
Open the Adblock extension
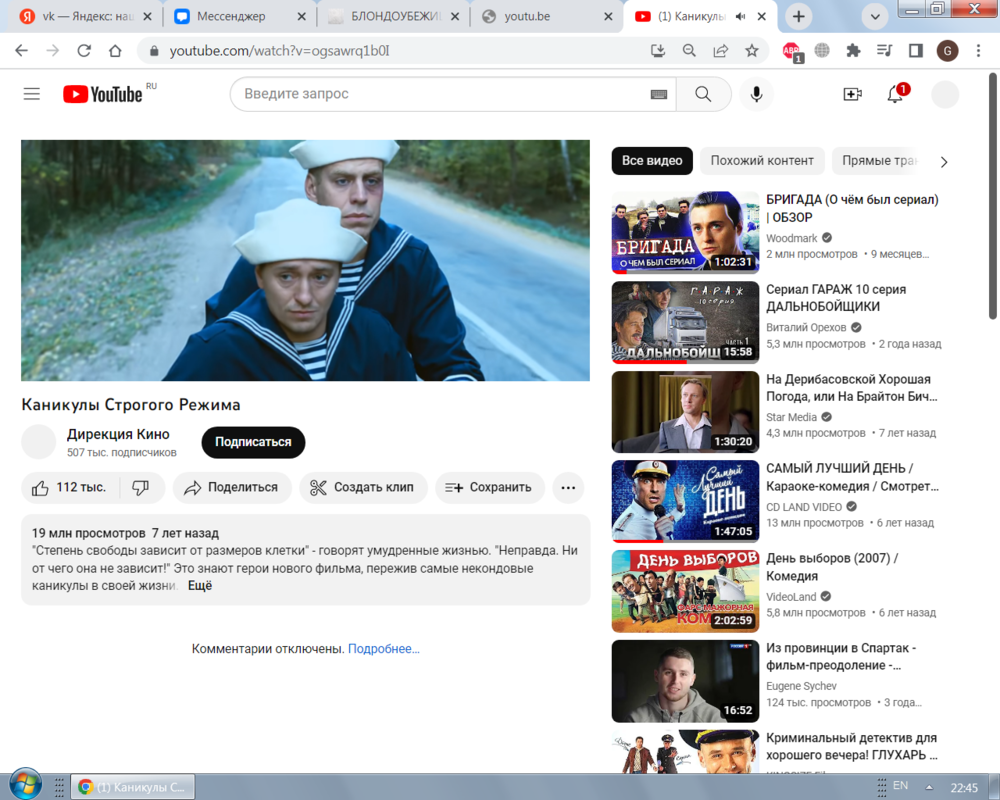791,52
